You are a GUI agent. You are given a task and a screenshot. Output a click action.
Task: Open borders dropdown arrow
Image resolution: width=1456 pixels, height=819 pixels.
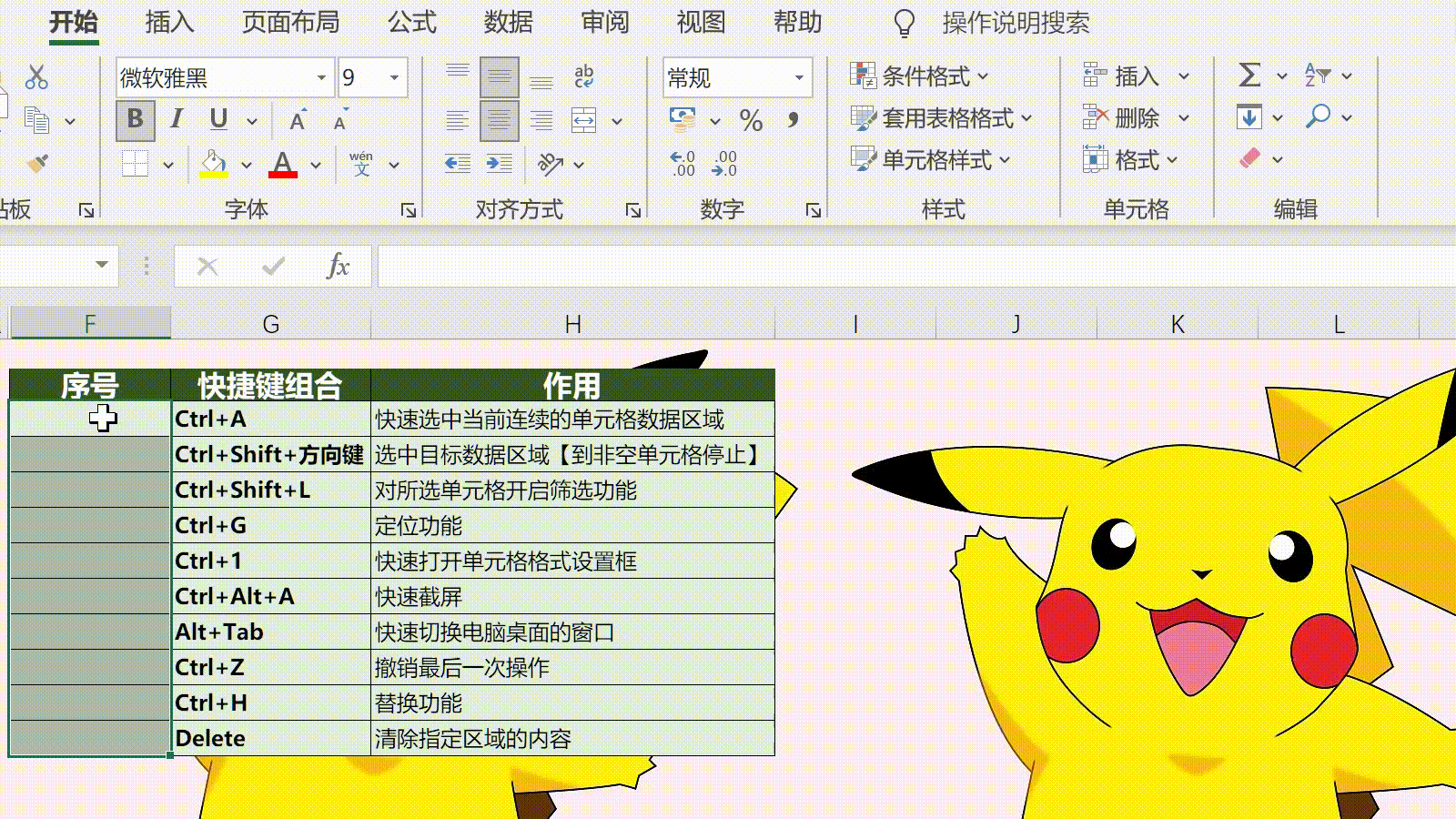[168, 165]
